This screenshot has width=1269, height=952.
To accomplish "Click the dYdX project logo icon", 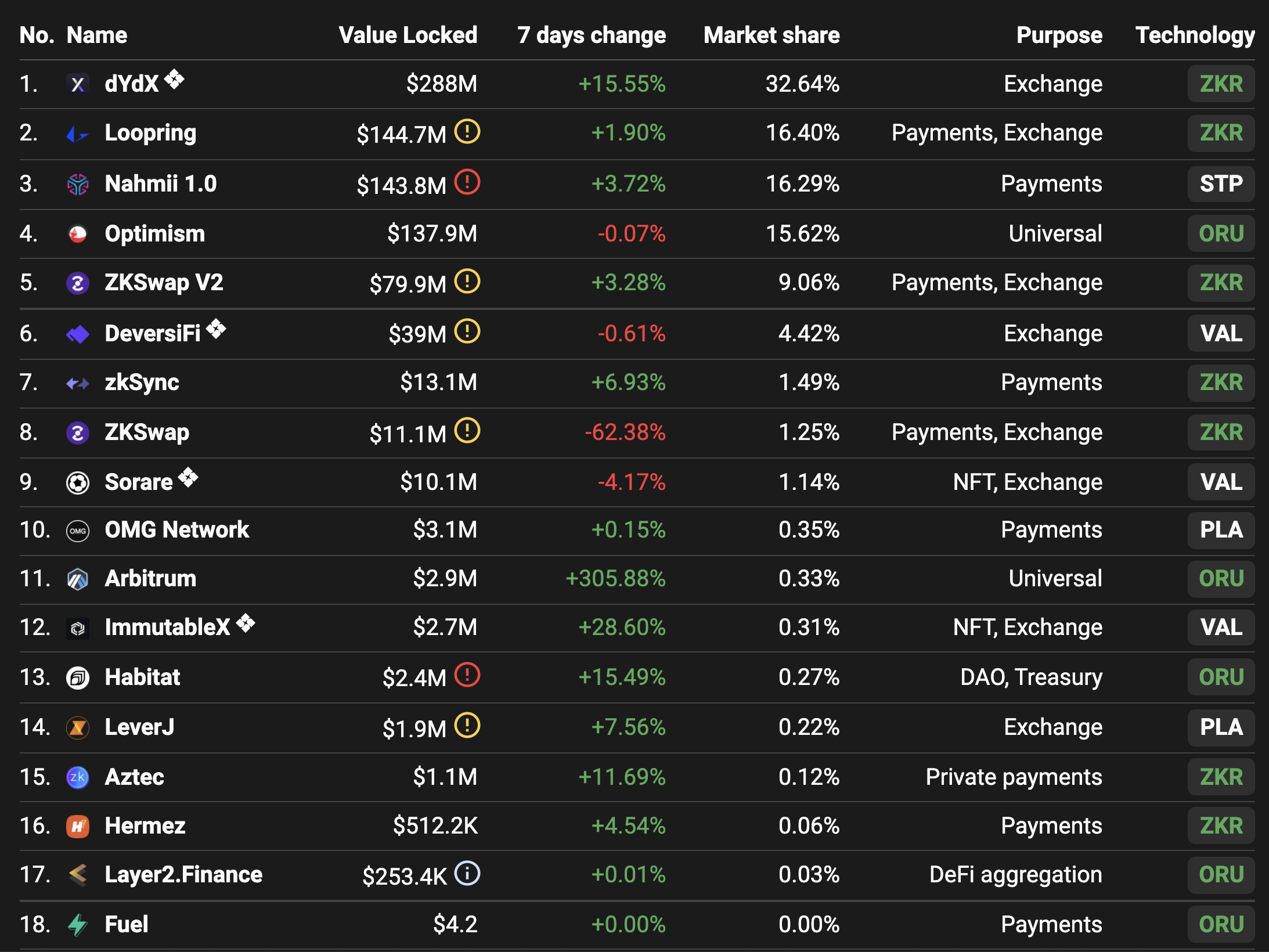I will click(78, 84).
